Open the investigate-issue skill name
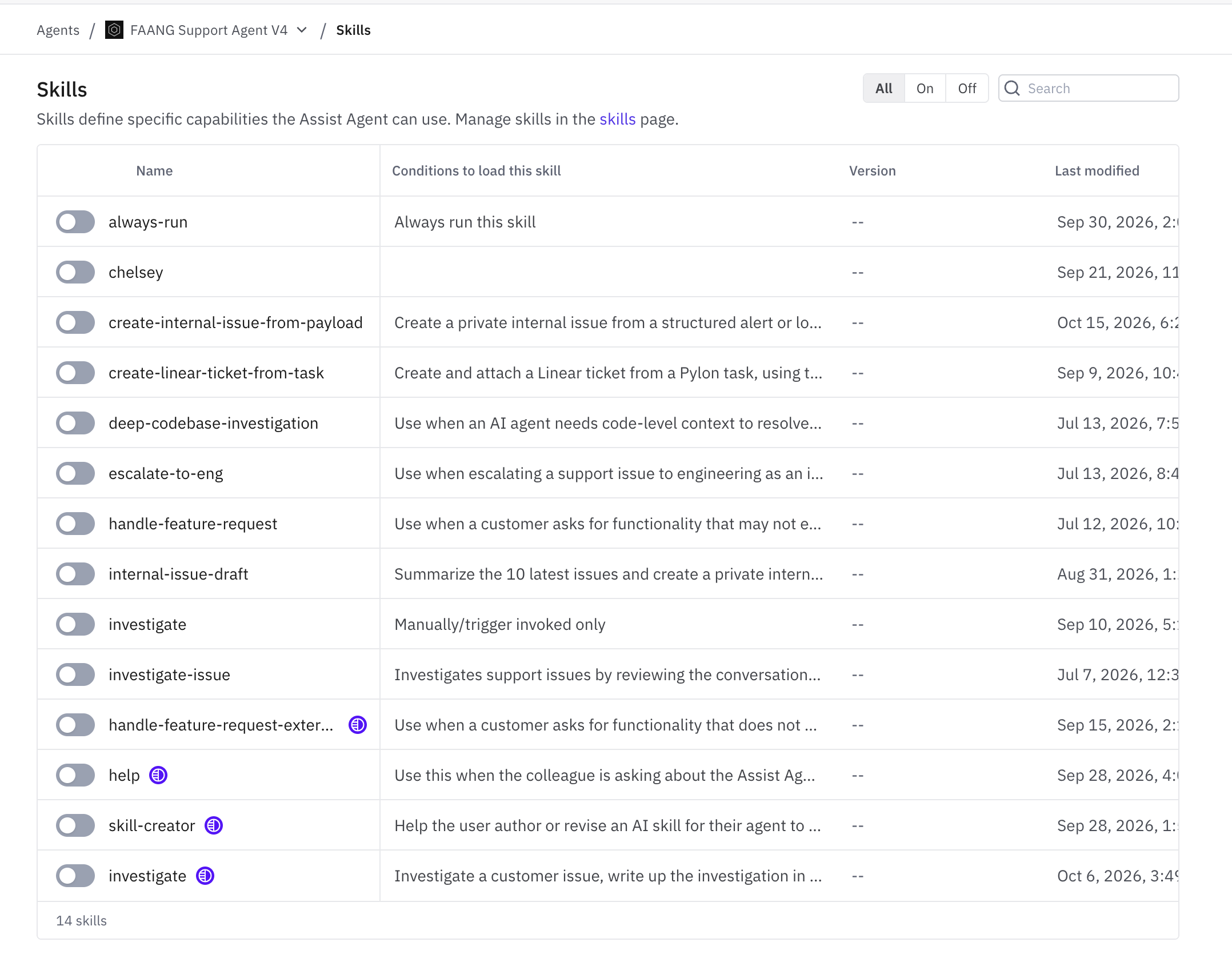 coord(169,674)
